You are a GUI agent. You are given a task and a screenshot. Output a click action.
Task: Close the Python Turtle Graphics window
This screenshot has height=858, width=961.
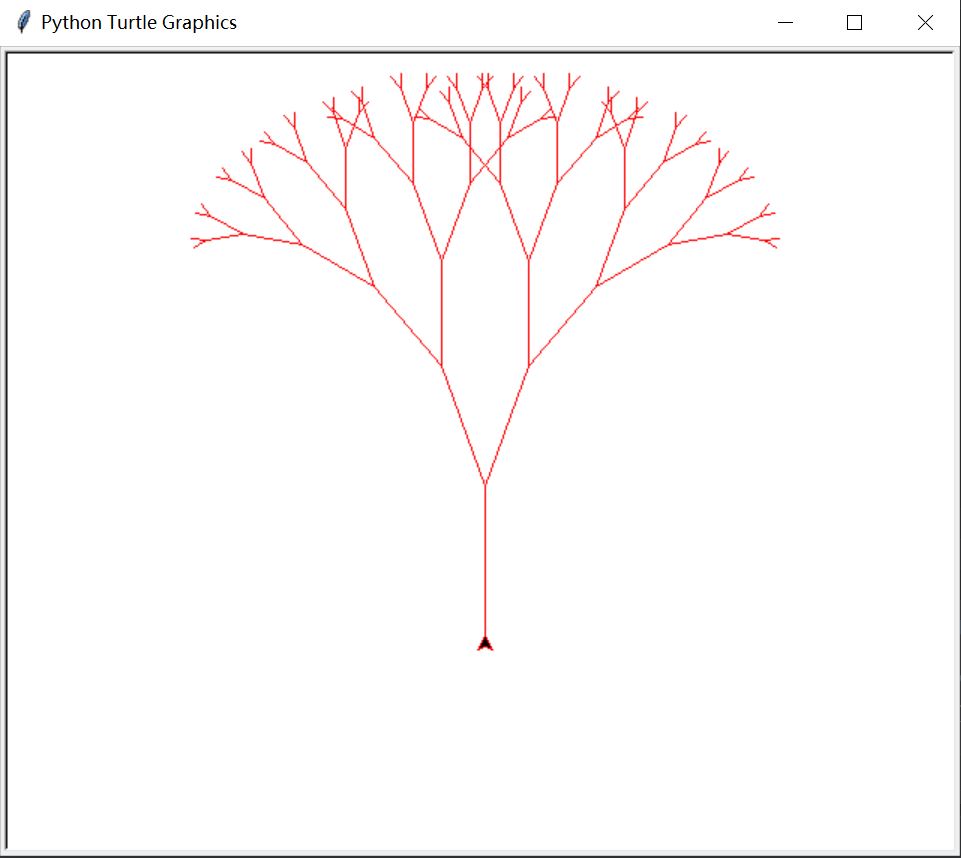pos(925,23)
